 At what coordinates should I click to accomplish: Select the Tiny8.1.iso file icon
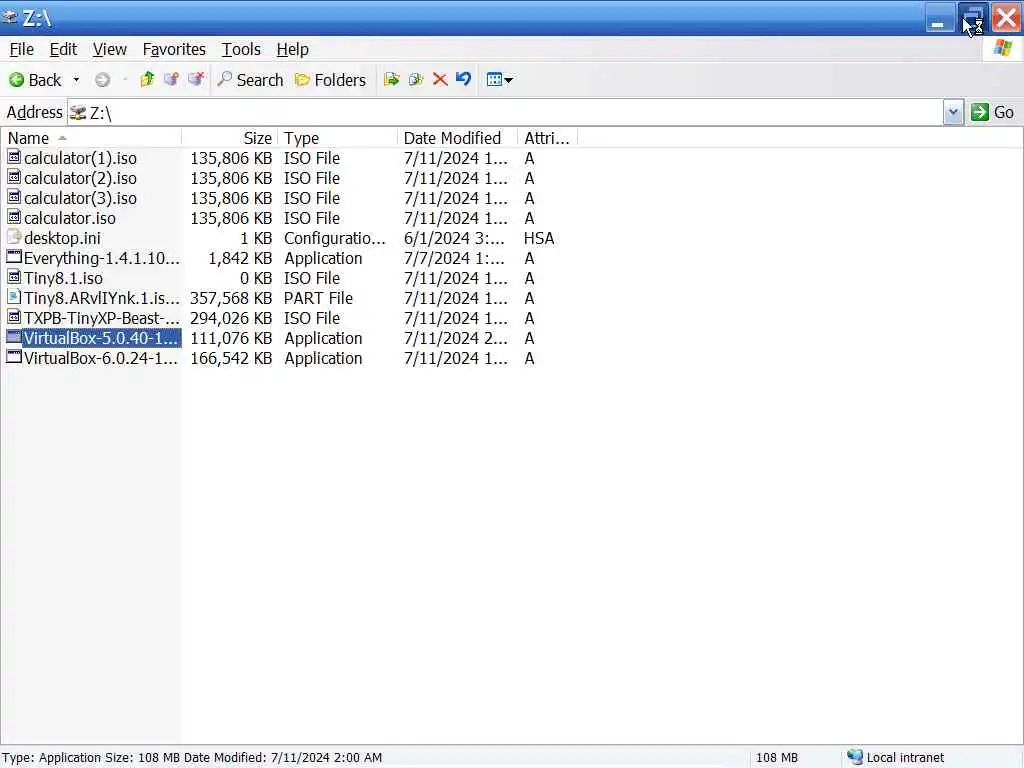point(14,278)
